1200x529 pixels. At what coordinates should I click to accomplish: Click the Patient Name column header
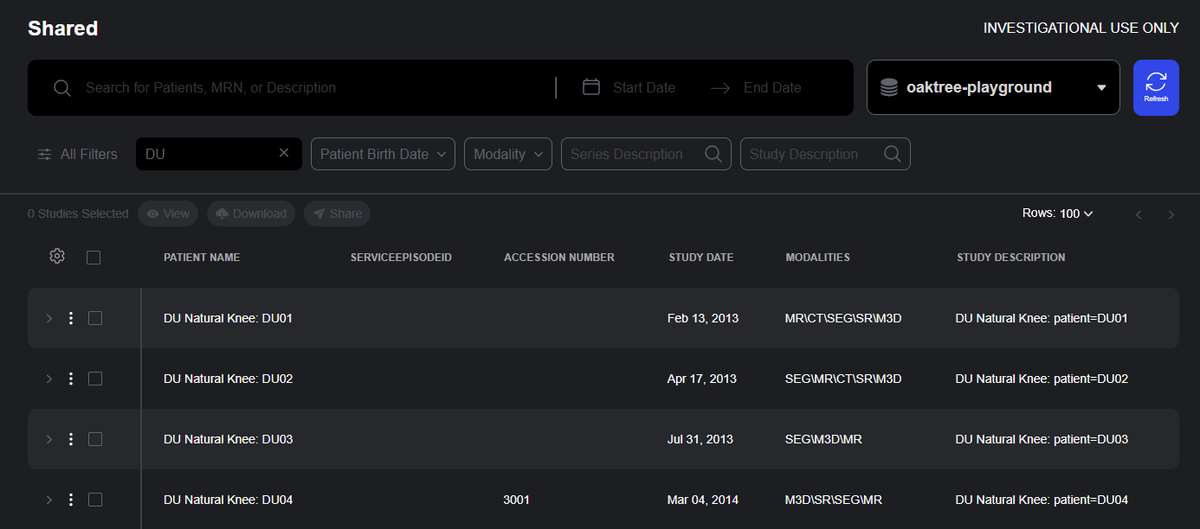[x=202, y=257]
